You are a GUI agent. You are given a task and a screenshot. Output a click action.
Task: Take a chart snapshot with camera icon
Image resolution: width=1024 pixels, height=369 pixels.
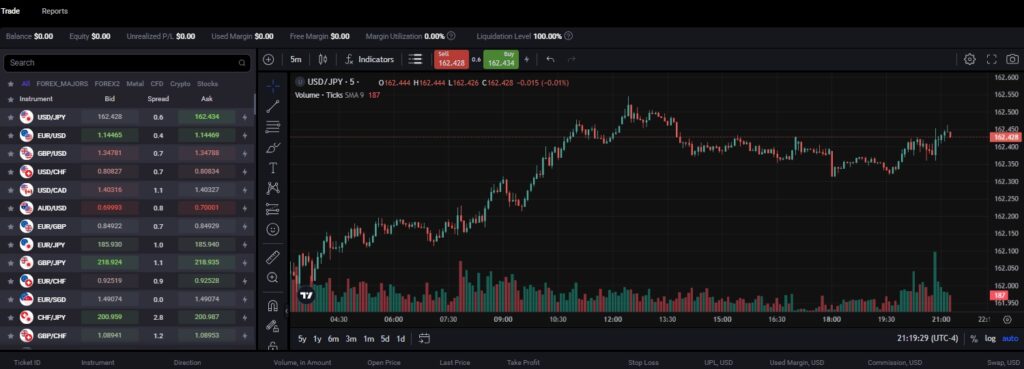[x=1012, y=59]
